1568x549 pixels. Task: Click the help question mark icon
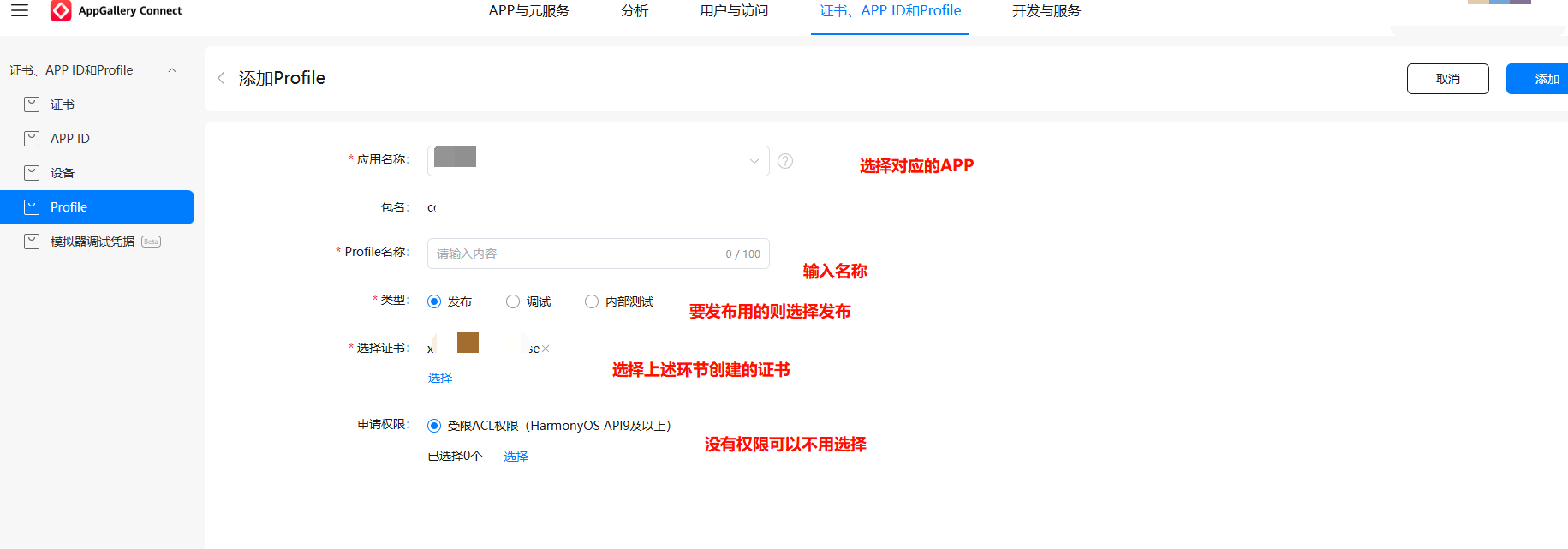(784, 161)
